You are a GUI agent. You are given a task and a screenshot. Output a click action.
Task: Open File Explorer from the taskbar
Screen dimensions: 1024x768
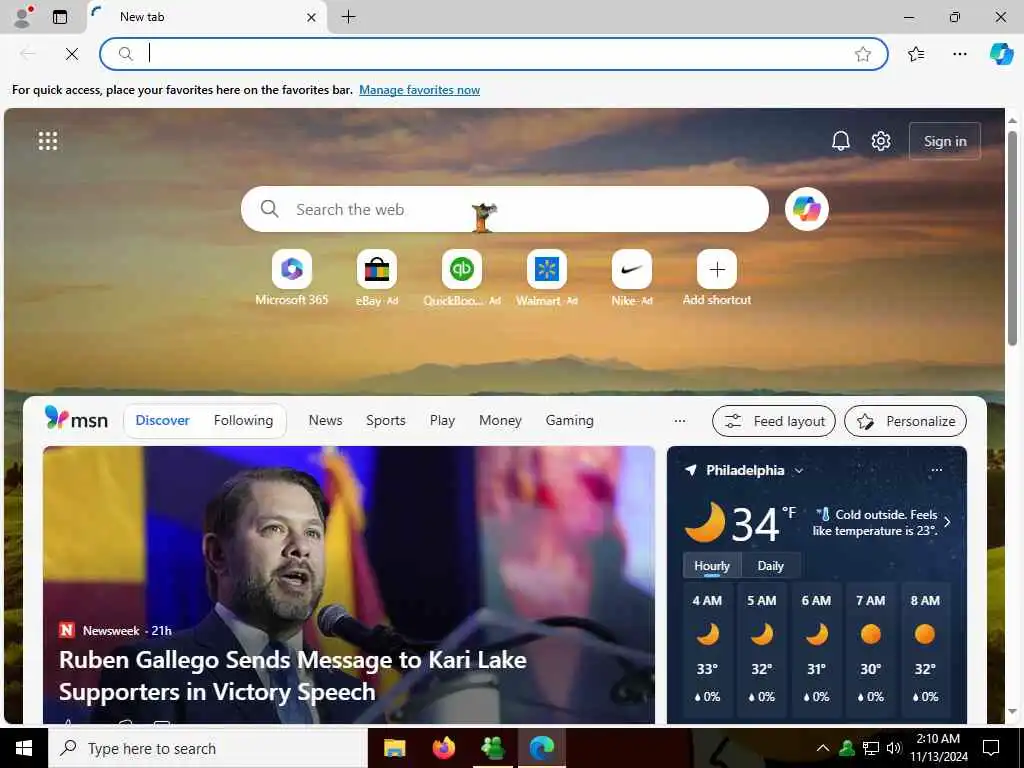click(x=394, y=748)
